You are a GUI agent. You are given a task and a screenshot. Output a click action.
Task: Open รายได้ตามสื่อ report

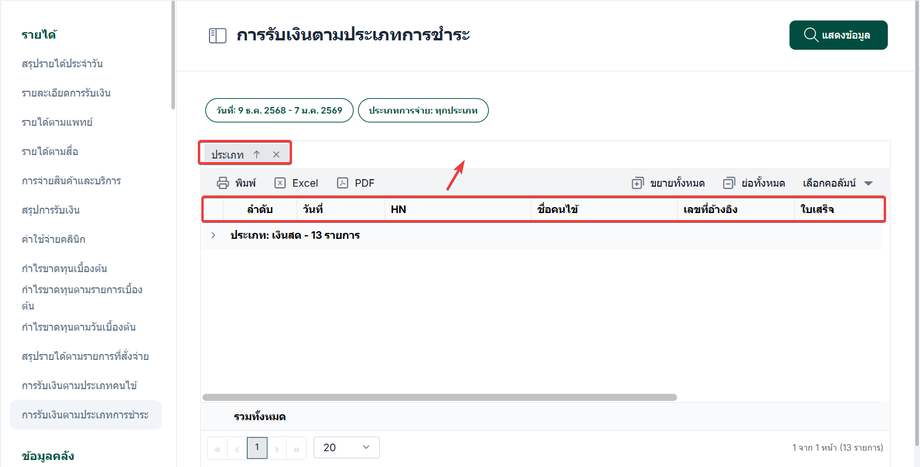[50, 151]
